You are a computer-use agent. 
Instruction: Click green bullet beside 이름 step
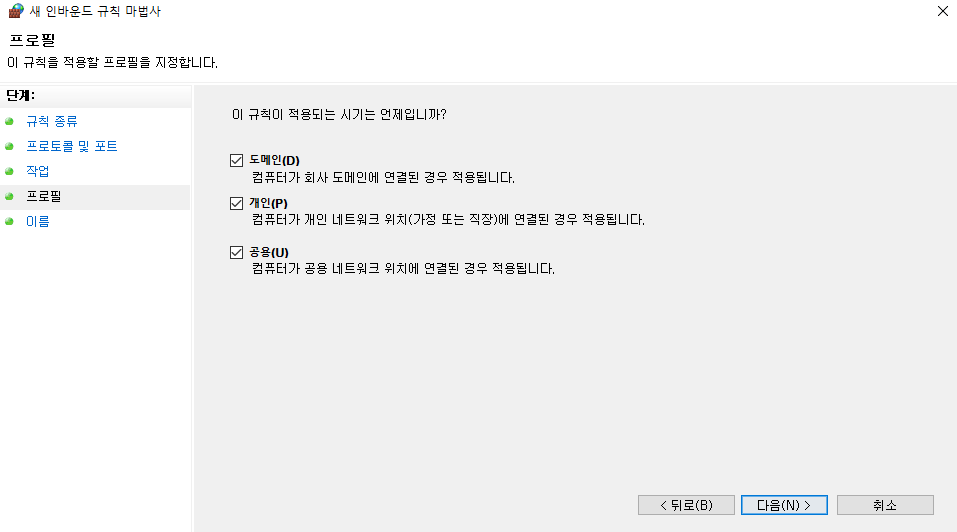pos(9,221)
